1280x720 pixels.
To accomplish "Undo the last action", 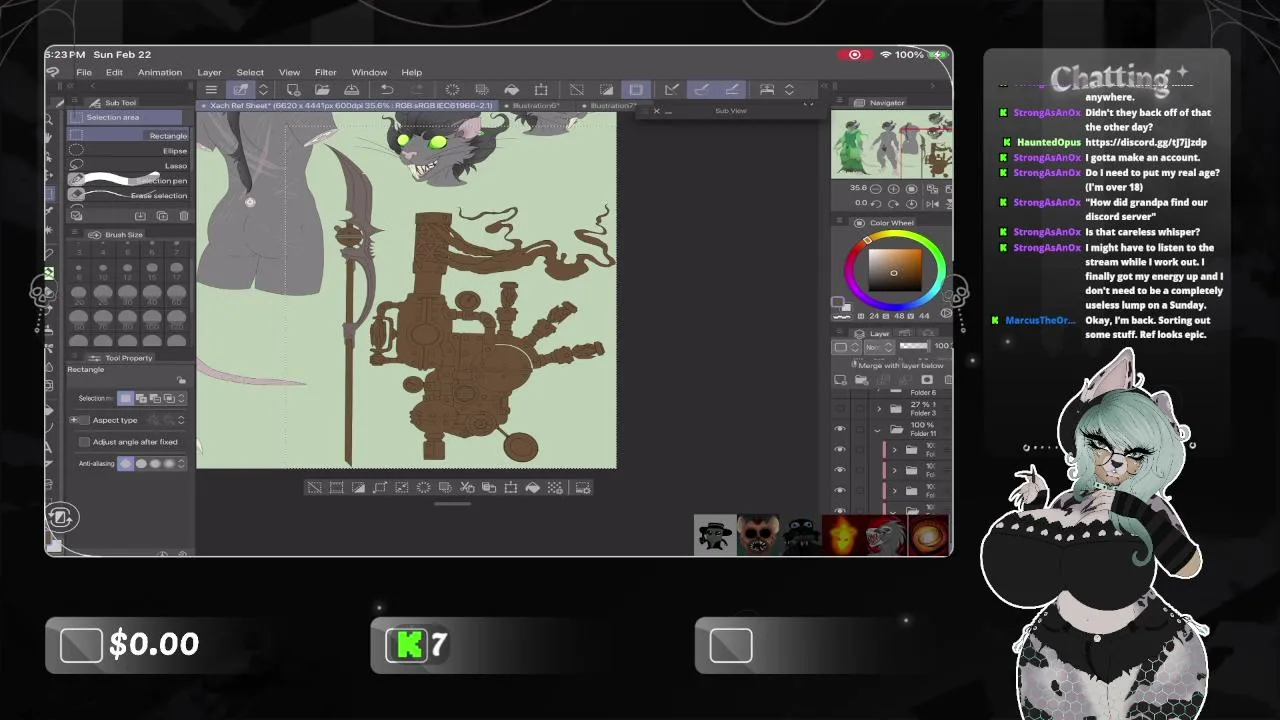I will coord(387,90).
